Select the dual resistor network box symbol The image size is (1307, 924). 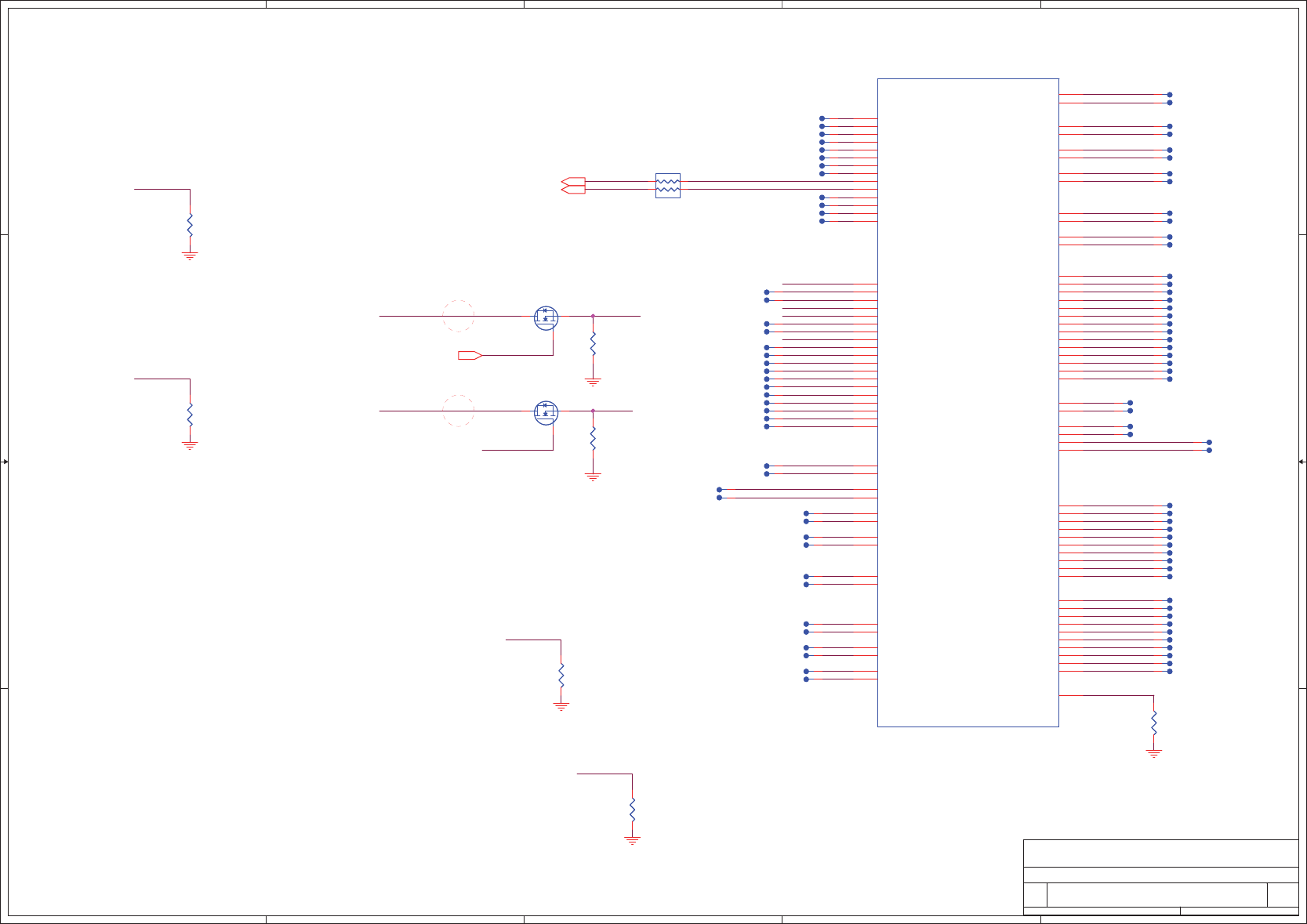(667, 186)
